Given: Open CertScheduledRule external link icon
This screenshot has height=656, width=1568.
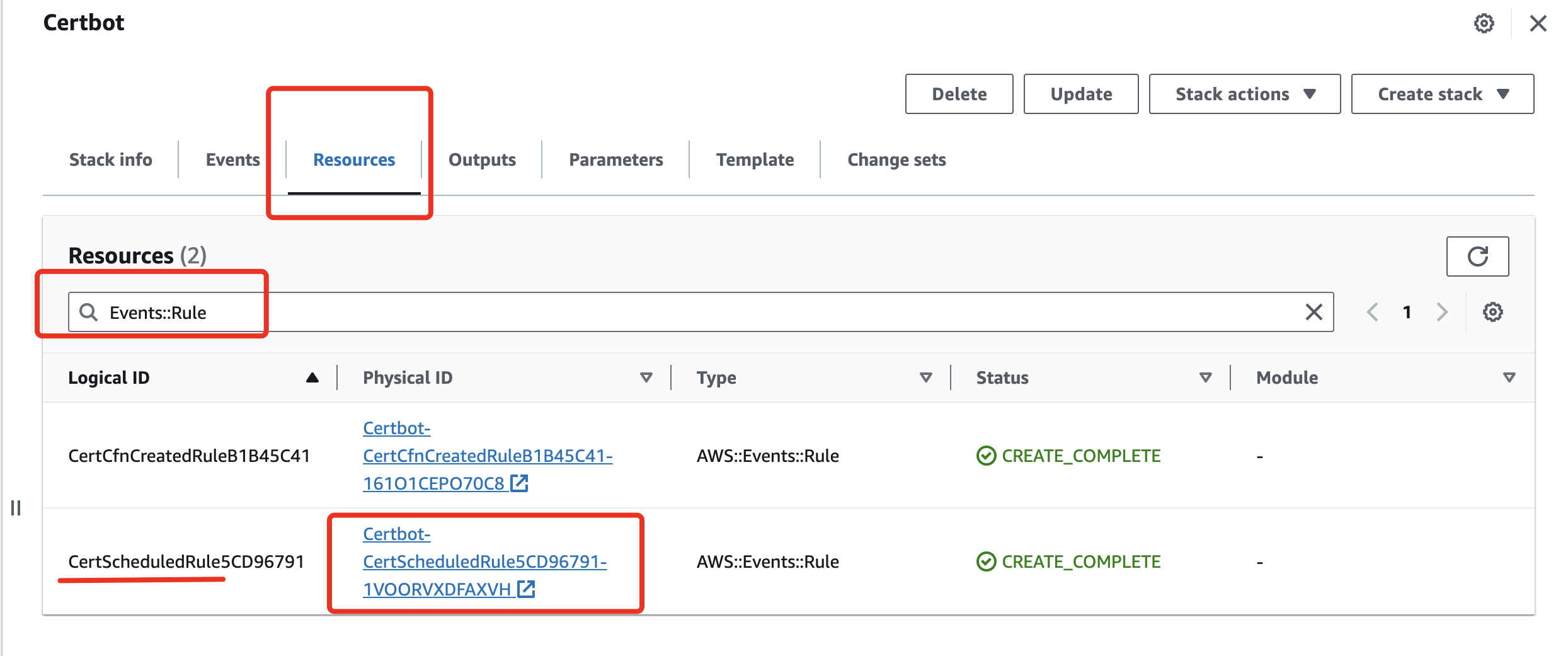Looking at the screenshot, I should tap(526, 589).
